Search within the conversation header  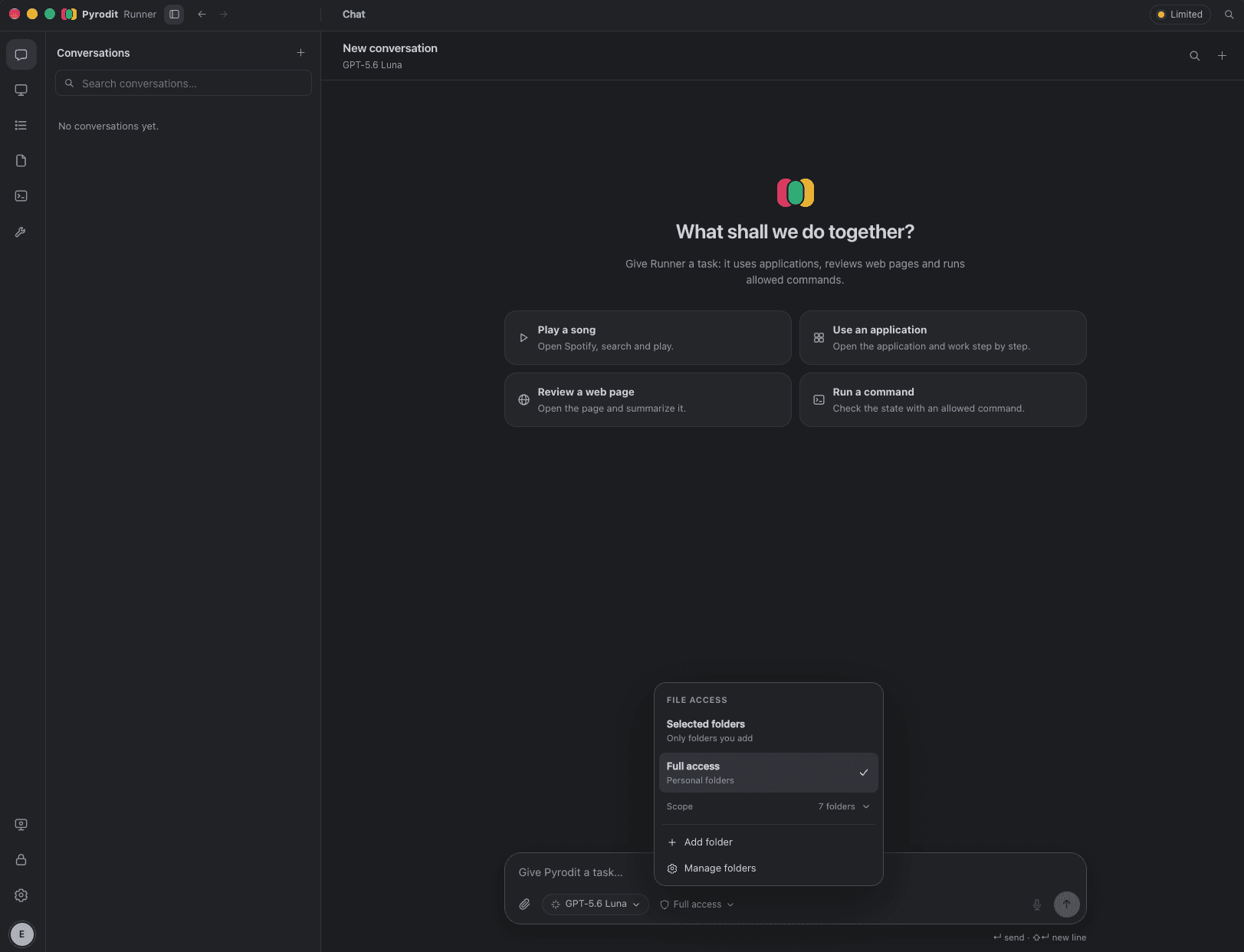pos(1194,55)
